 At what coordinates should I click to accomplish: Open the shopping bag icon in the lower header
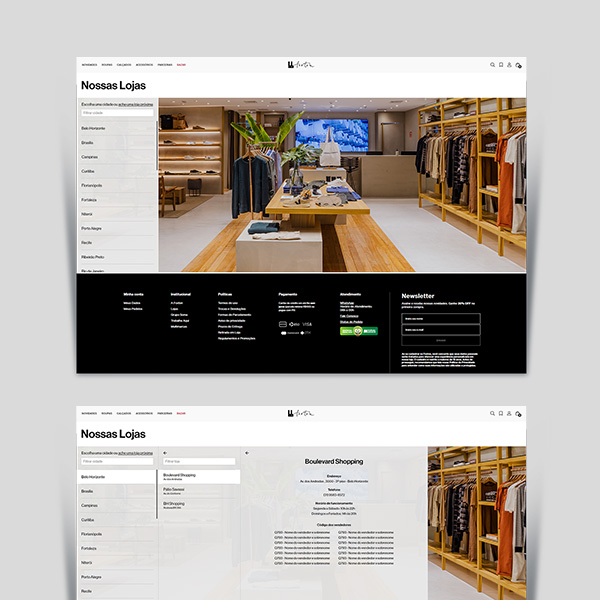[518, 413]
